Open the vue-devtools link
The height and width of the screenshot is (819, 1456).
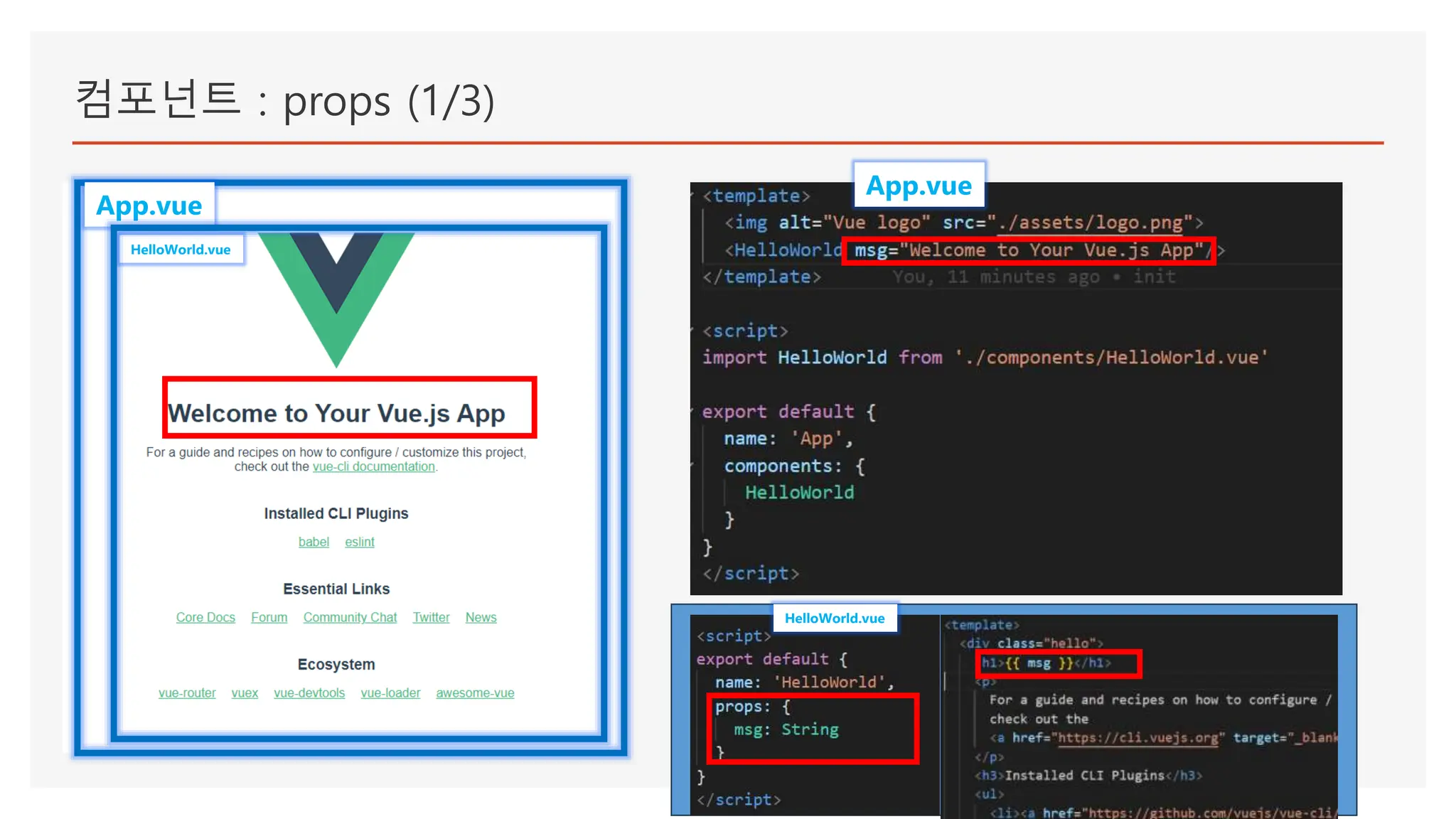pyautogui.click(x=309, y=693)
